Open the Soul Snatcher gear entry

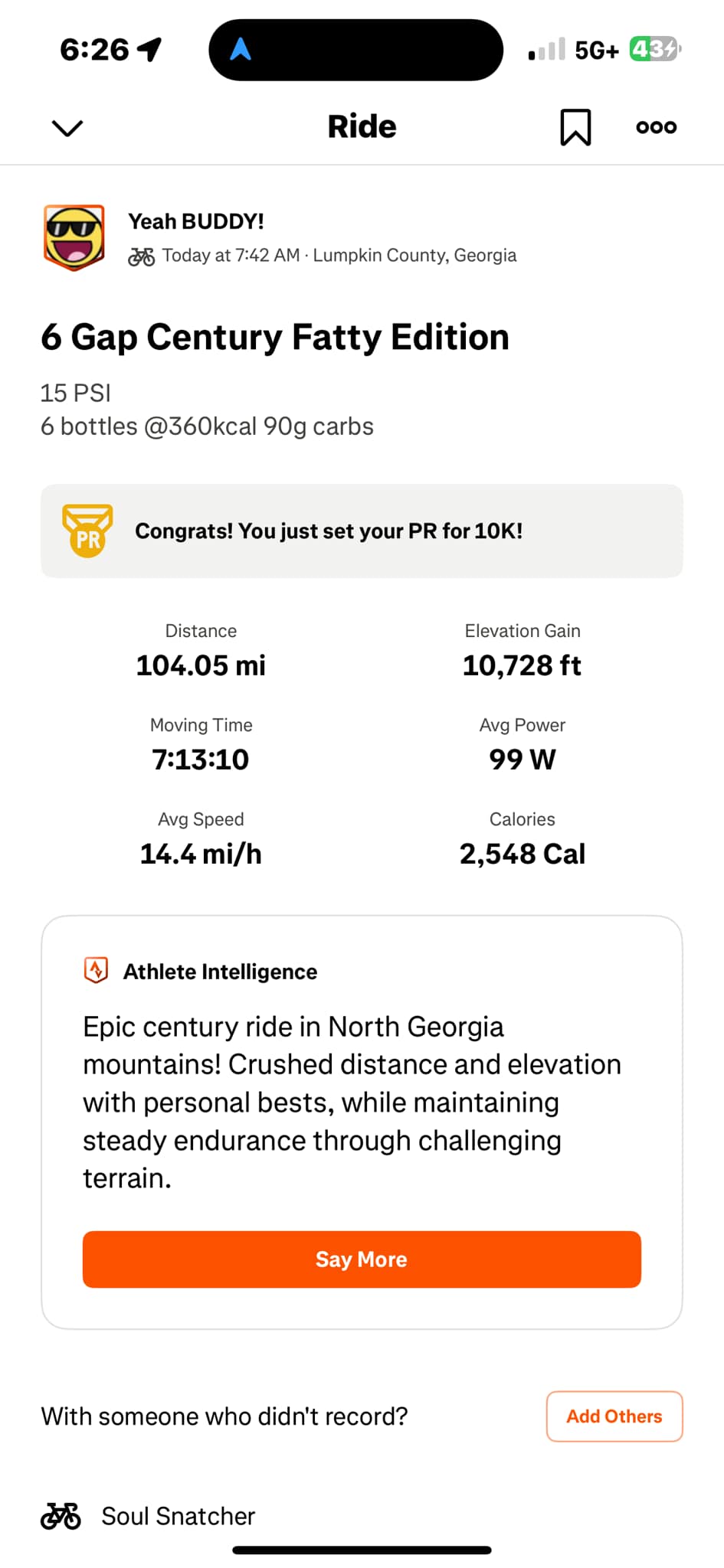179,1516
